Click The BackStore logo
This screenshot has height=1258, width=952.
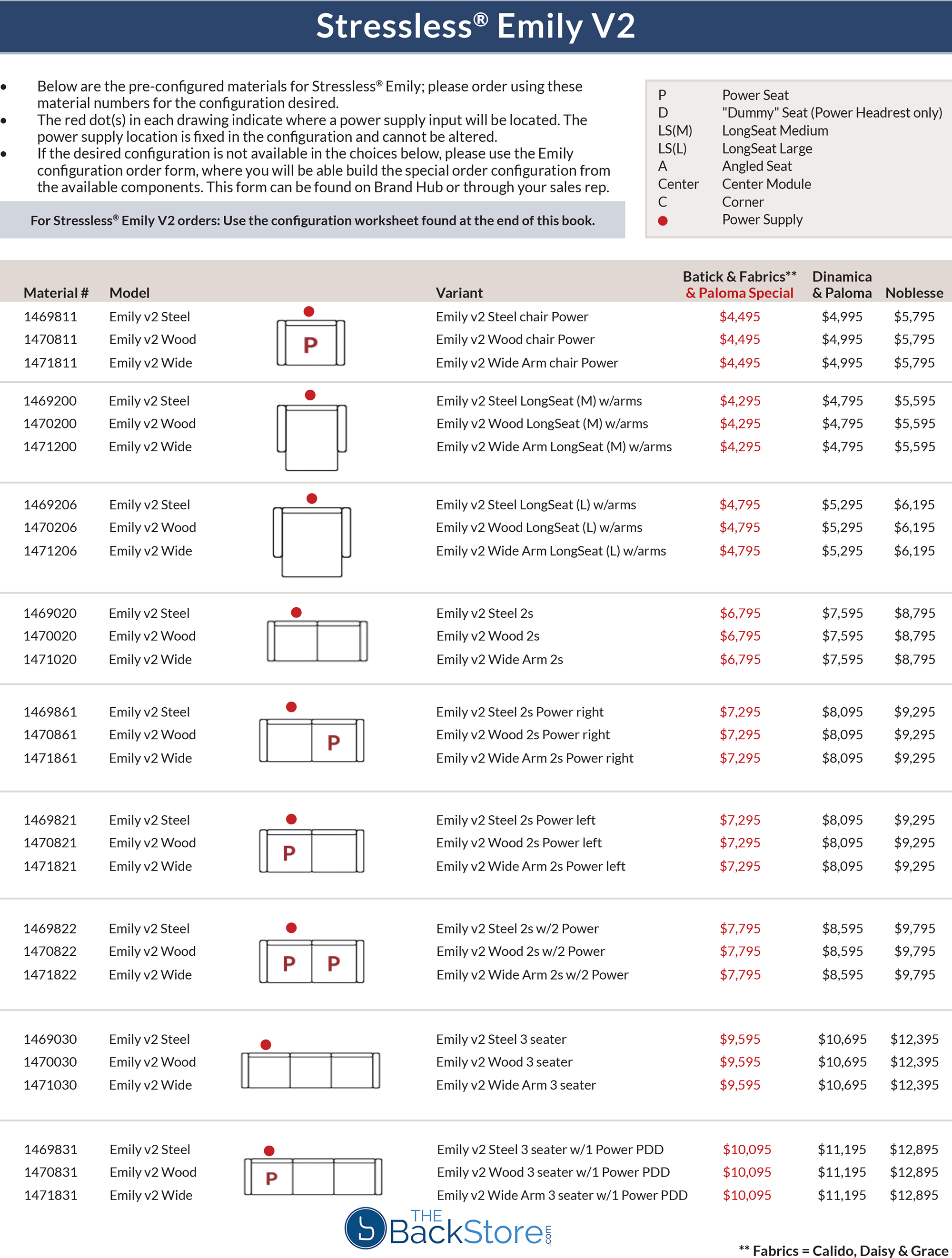pos(448,1228)
